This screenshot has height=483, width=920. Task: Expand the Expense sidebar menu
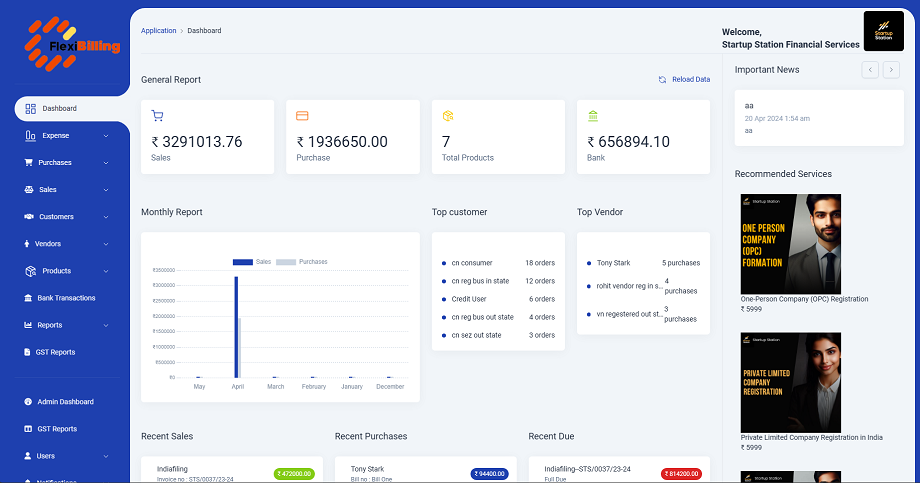point(105,136)
